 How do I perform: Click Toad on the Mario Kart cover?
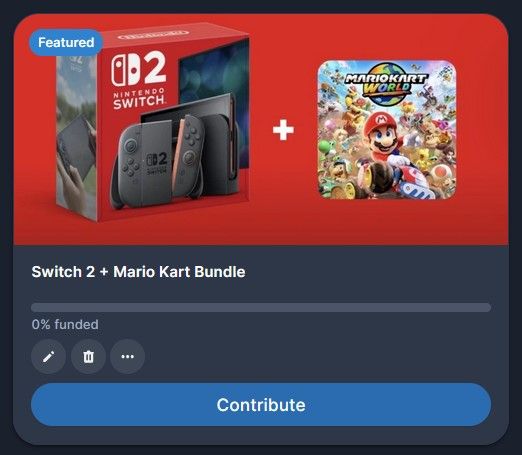pyautogui.click(x=441, y=173)
